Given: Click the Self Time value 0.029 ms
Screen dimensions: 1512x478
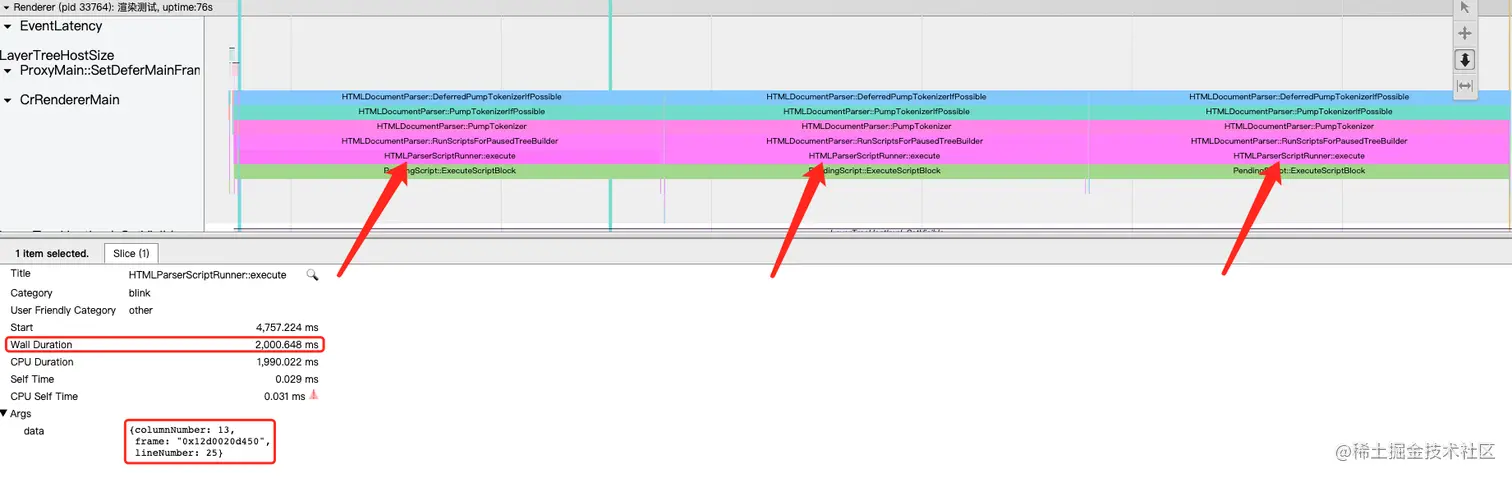Looking at the screenshot, I should (297, 379).
